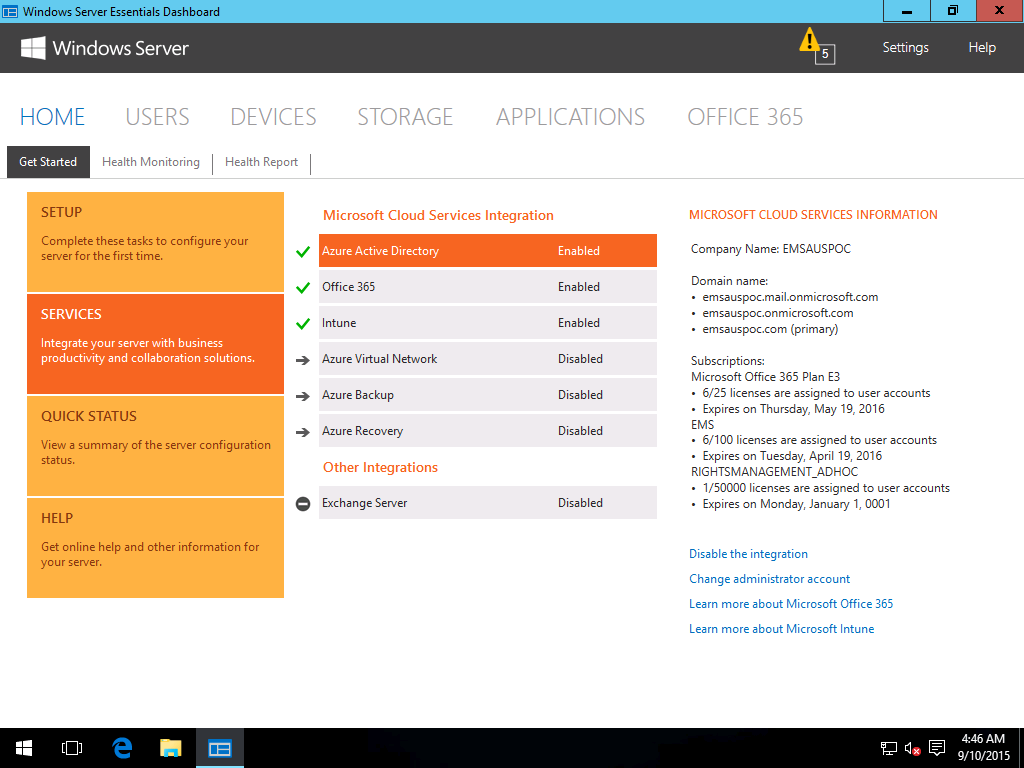Click the arrow expander next to Azure Virtual Network
Viewport: 1024px width, 768px height.
303,358
